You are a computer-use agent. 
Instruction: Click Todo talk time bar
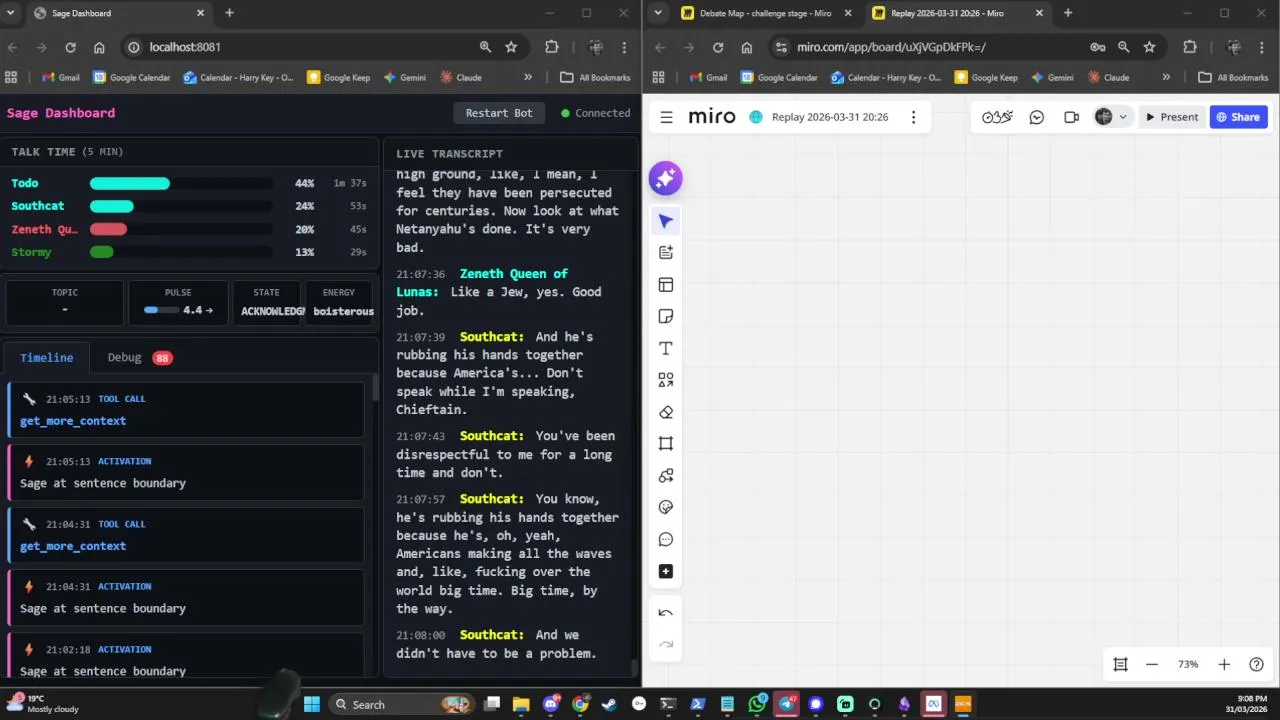[x=181, y=183]
